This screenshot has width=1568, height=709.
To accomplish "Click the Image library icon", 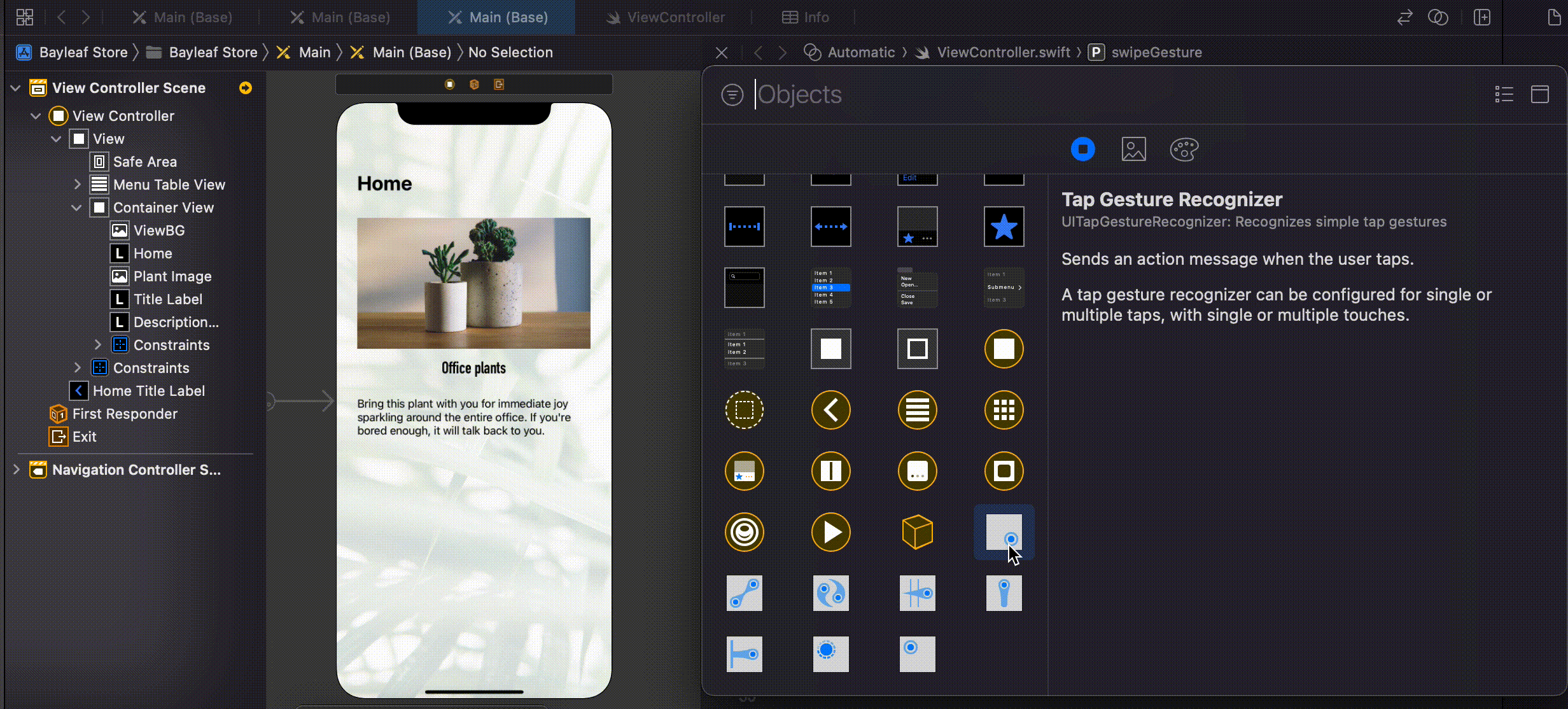I will click(1133, 150).
